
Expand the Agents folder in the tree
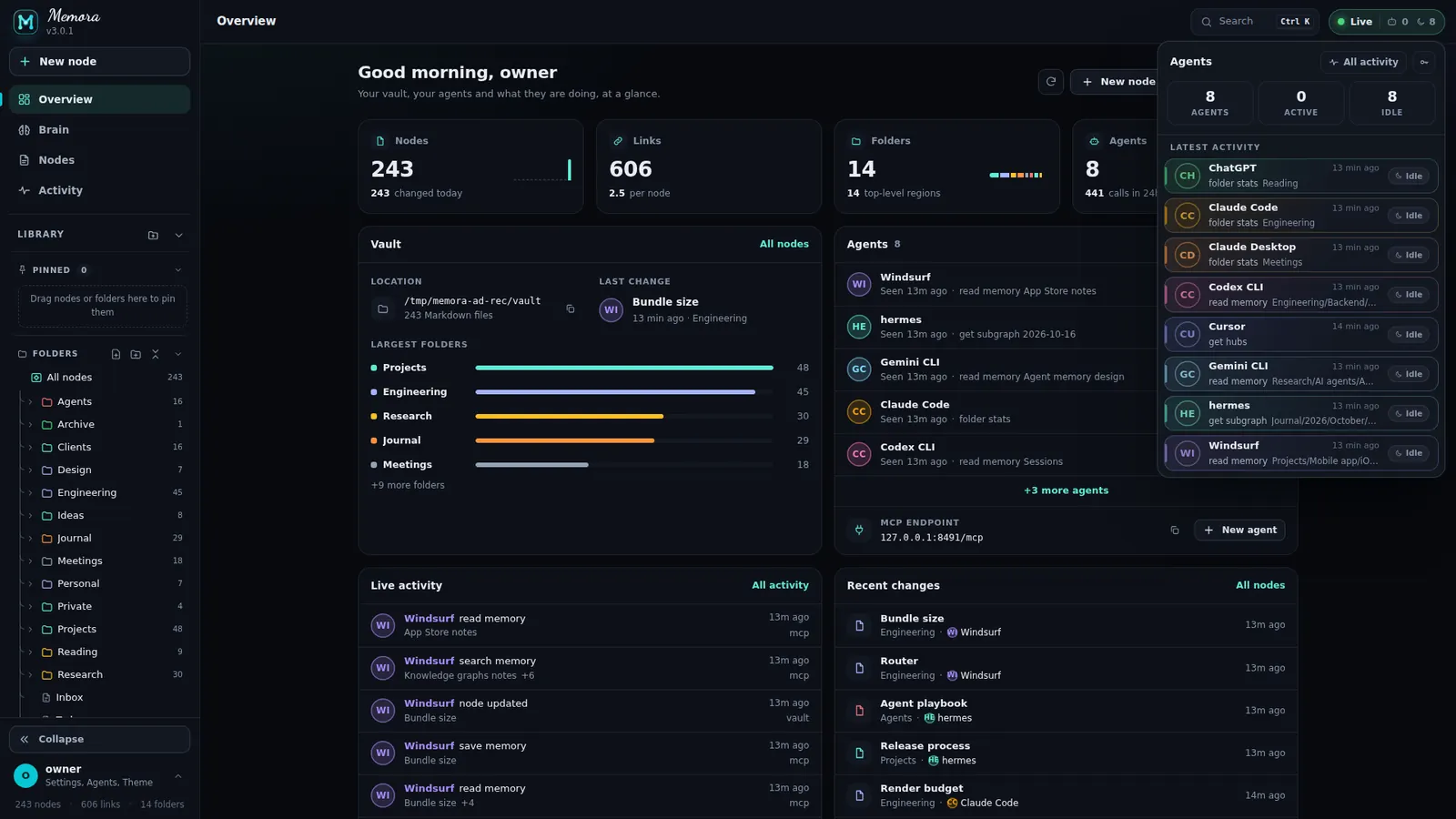click(30, 401)
